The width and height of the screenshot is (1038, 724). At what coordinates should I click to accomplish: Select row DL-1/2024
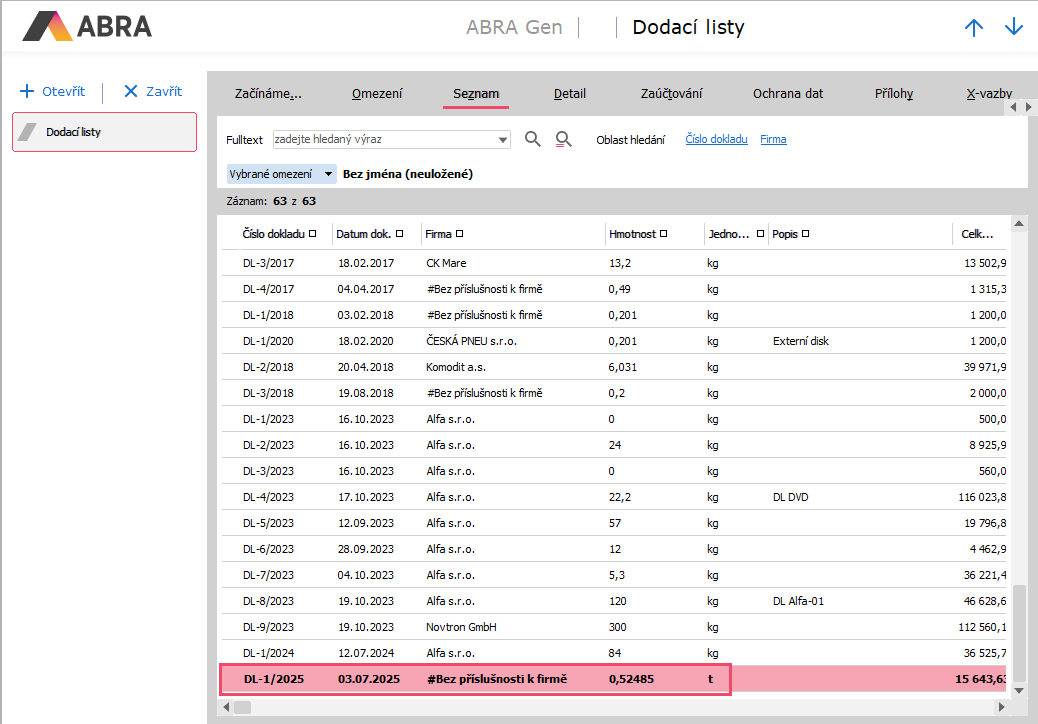(x=614, y=653)
